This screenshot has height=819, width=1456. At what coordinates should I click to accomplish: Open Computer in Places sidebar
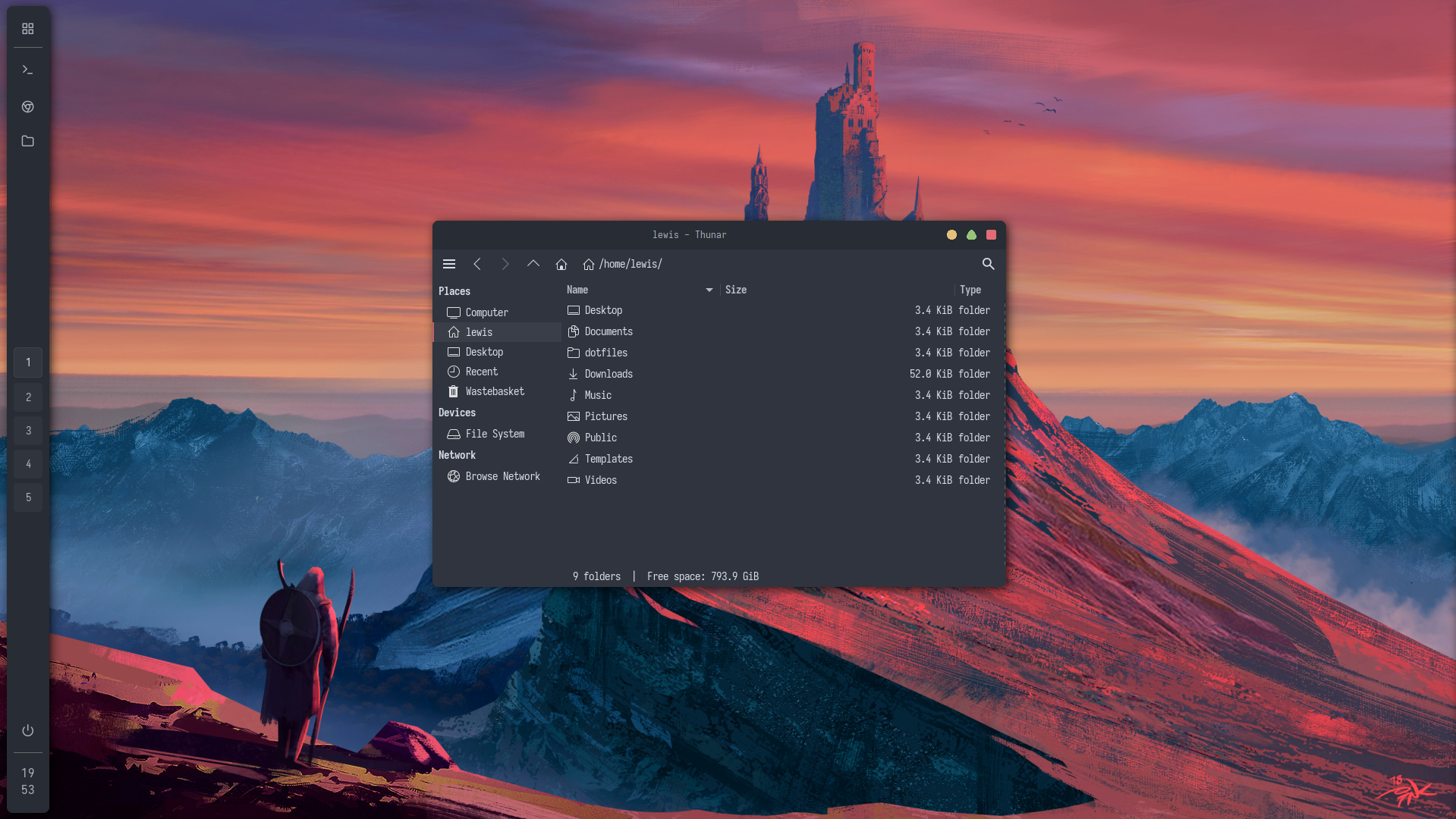coord(497,312)
